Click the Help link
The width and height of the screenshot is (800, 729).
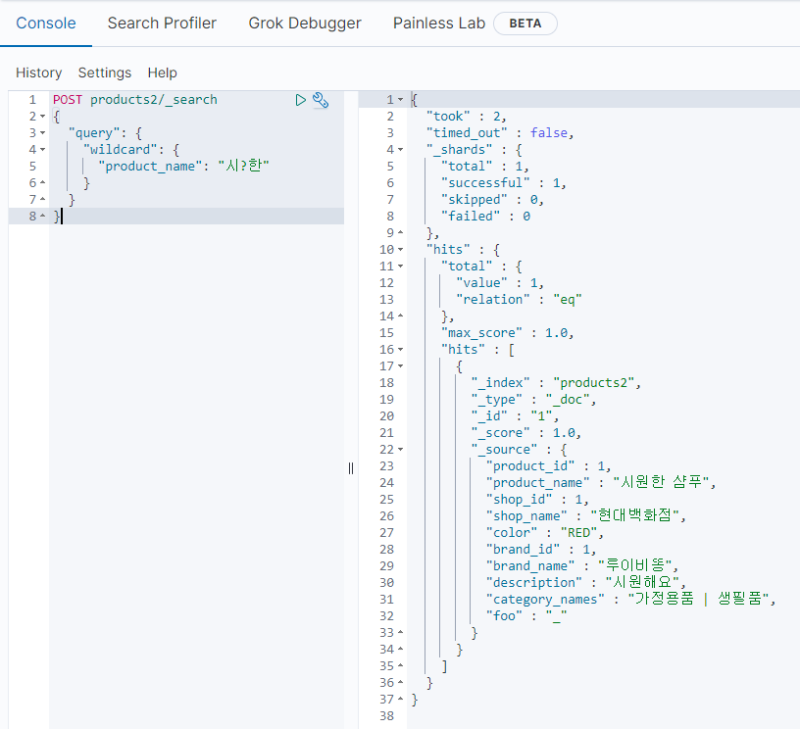click(x=162, y=73)
